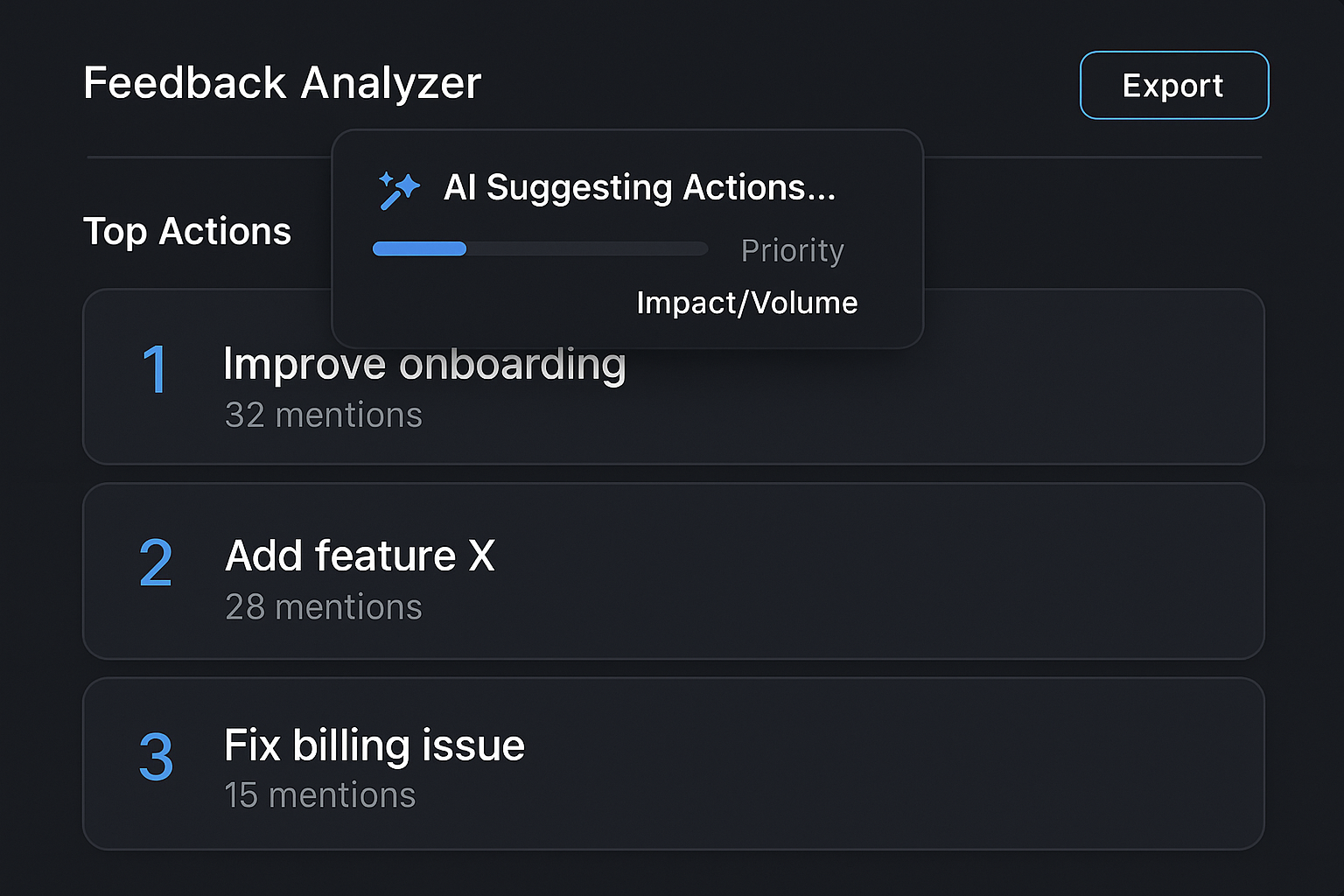The height and width of the screenshot is (896, 1344).
Task: Click the blue rank number 2
Action: pyautogui.click(x=156, y=563)
